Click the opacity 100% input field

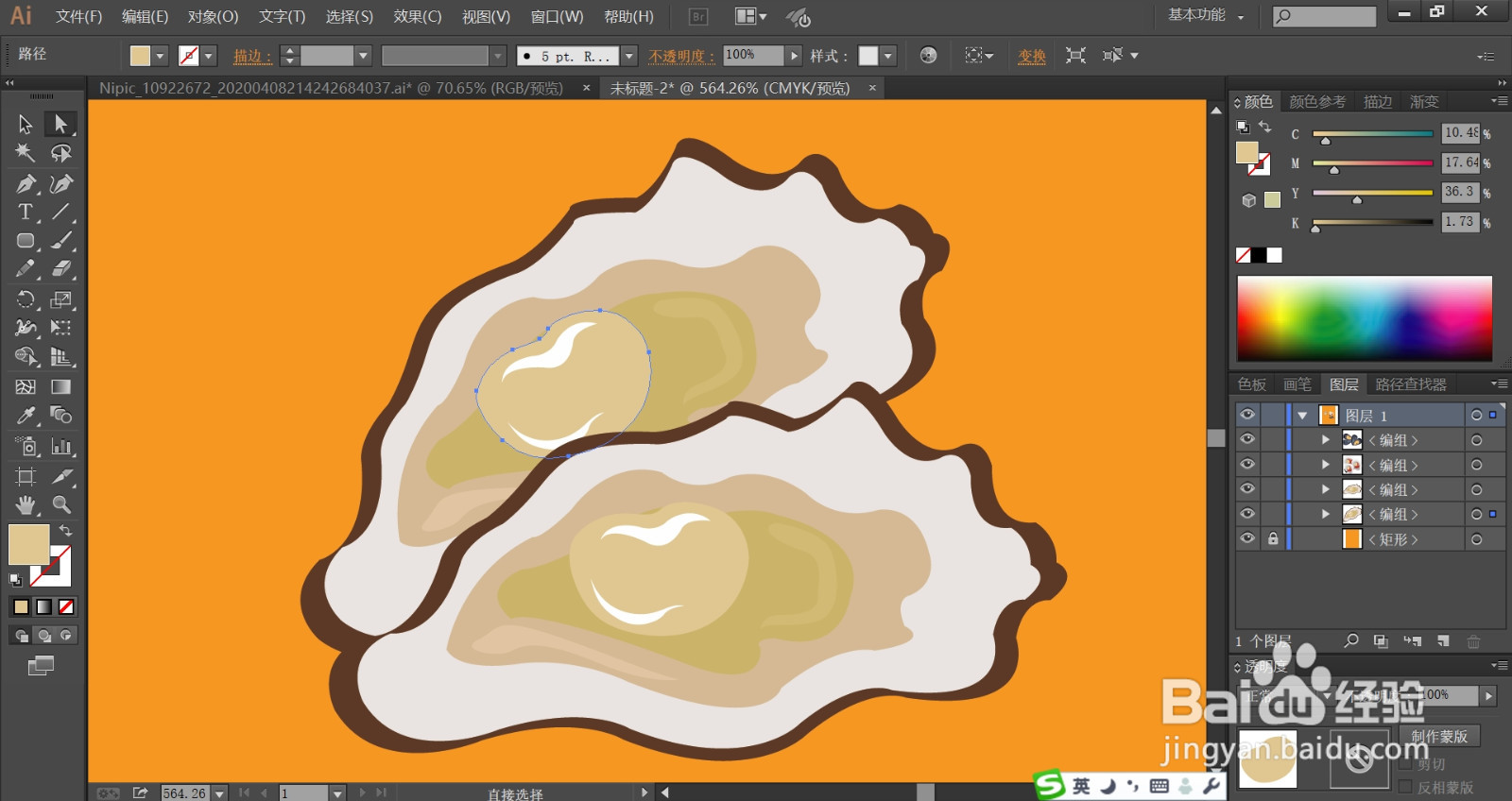753,56
